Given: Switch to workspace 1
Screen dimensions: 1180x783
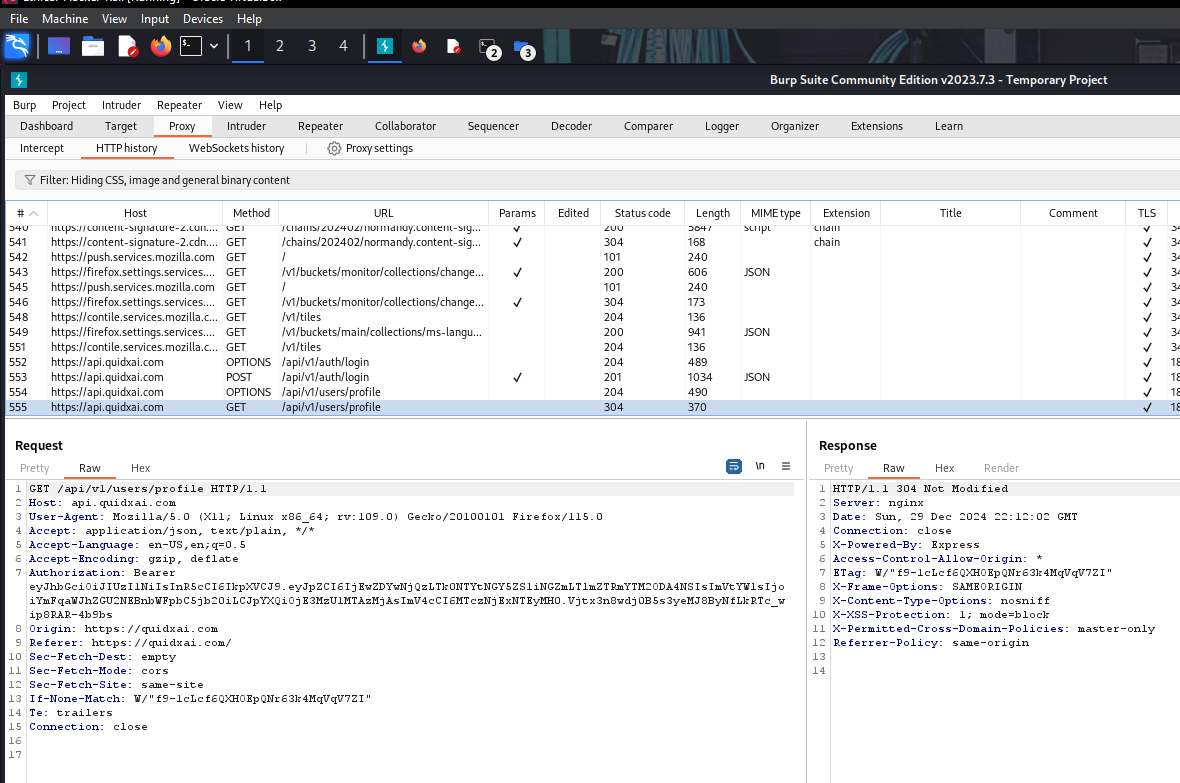Looking at the screenshot, I should coord(248,46).
